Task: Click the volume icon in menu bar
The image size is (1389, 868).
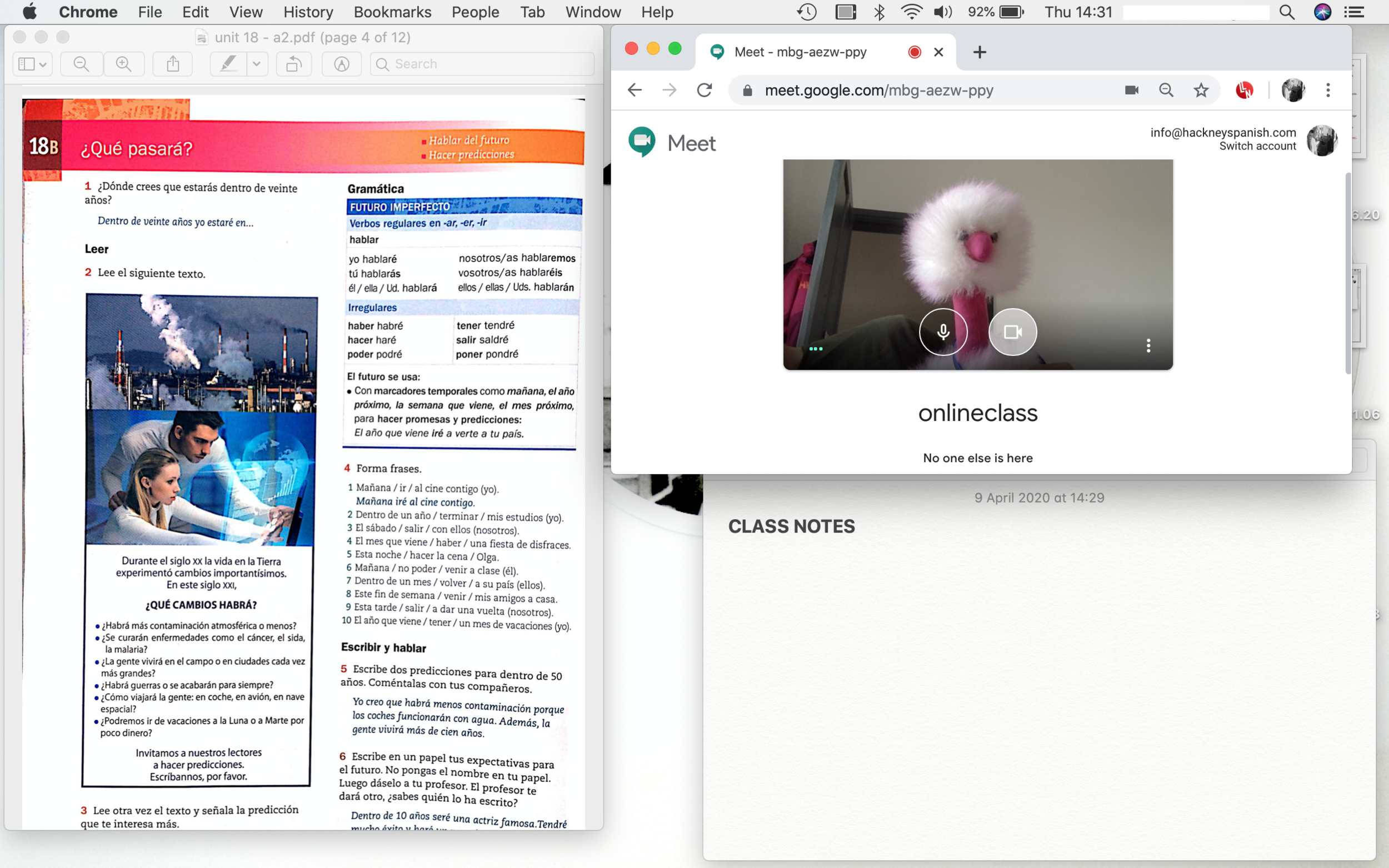Action: (942, 12)
